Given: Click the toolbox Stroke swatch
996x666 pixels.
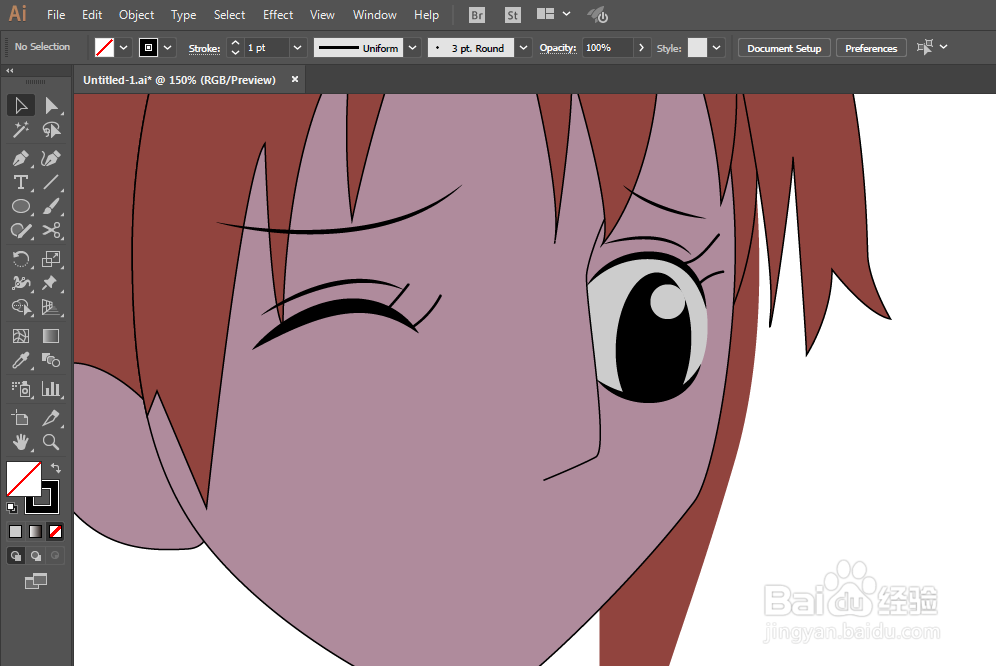Looking at the screenshot, I should click(50, 504).
